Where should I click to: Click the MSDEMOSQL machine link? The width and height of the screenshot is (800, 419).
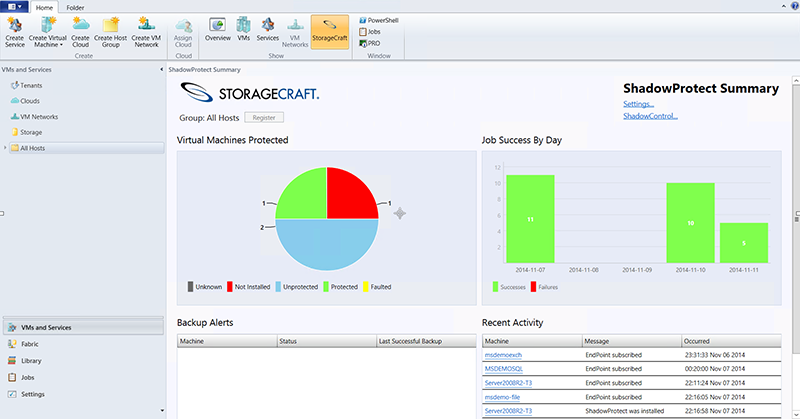pos(504,368)
